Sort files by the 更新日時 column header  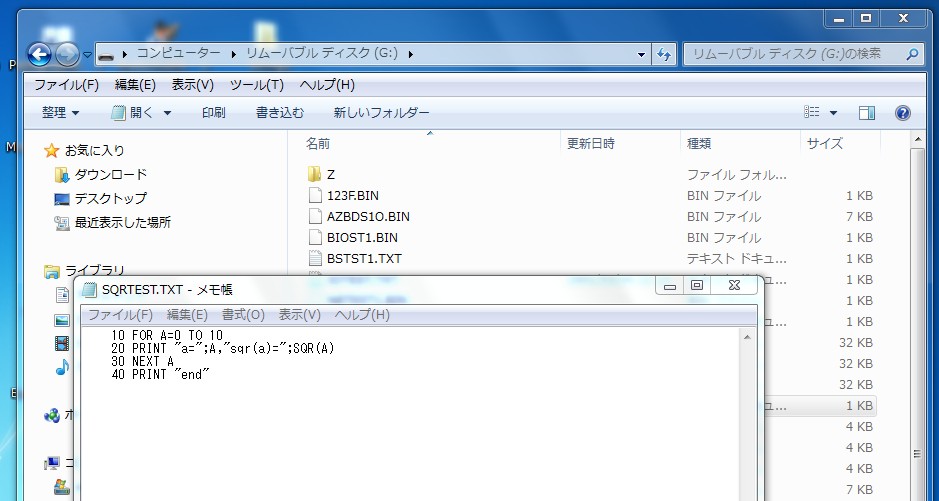(591, 143)
